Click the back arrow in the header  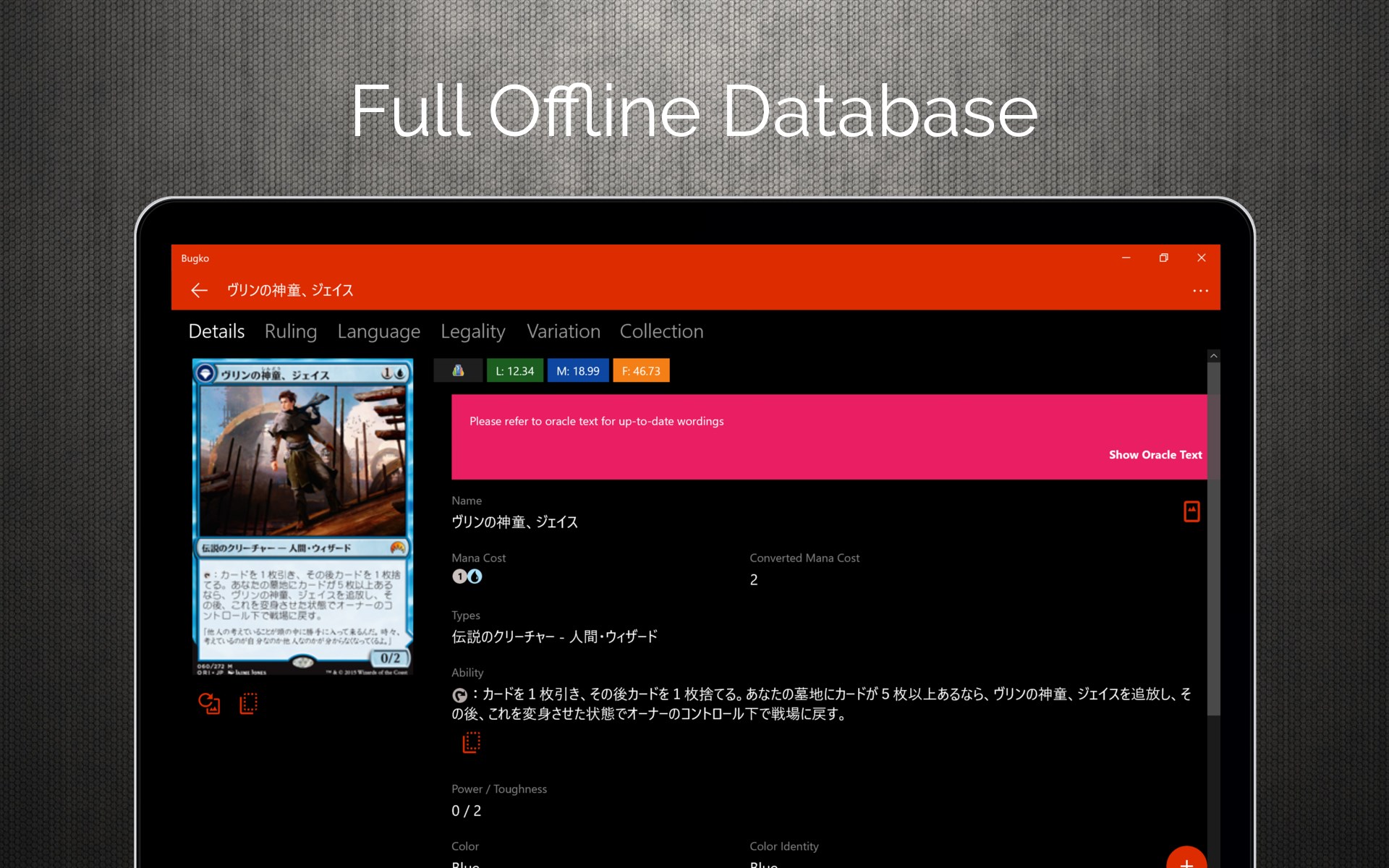click(x=199, y=290)
